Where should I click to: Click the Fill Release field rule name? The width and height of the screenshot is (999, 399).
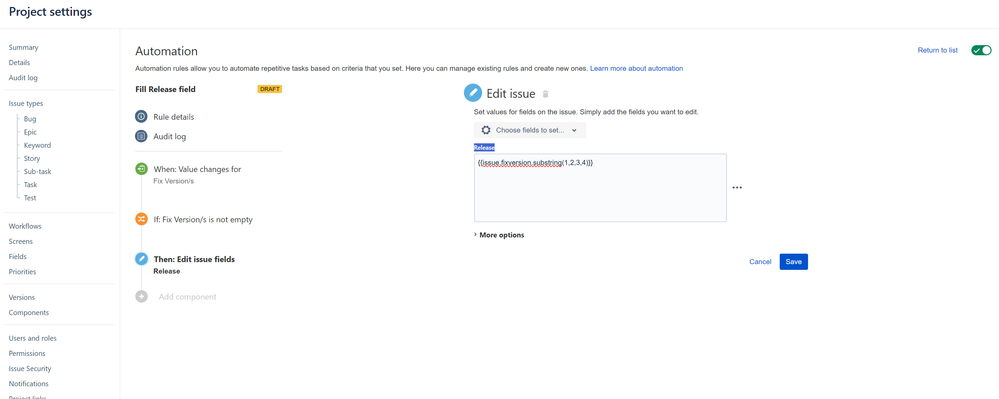pyautogui.click(x=166, y=89)
